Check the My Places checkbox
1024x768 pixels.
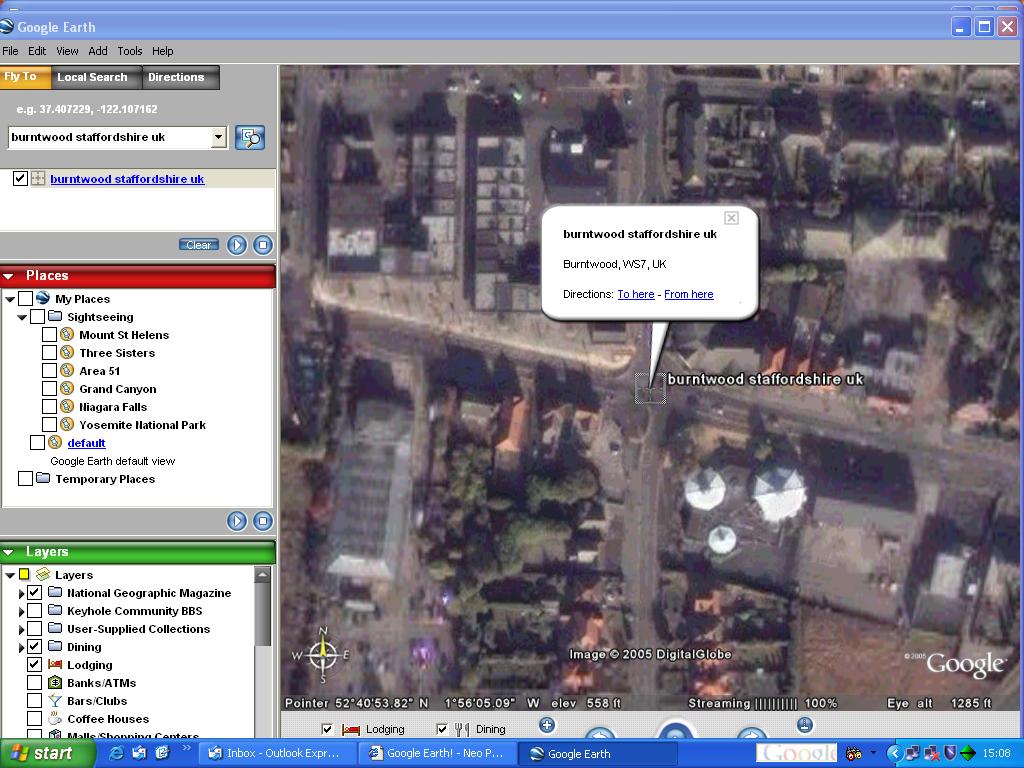click(25, 298)
